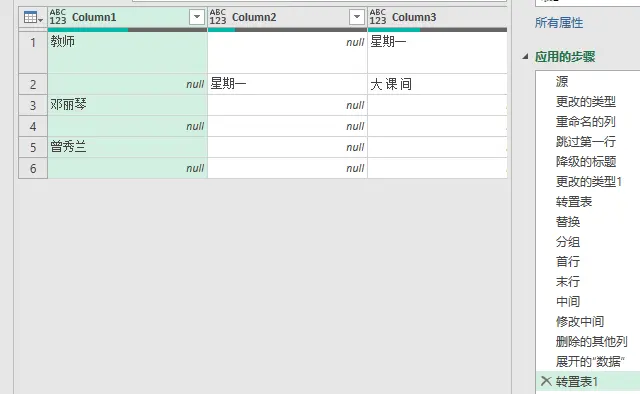Delete the 转置表1 step with X icon
This screenshot has height=394, width=640.
click(x=546, y=381)
